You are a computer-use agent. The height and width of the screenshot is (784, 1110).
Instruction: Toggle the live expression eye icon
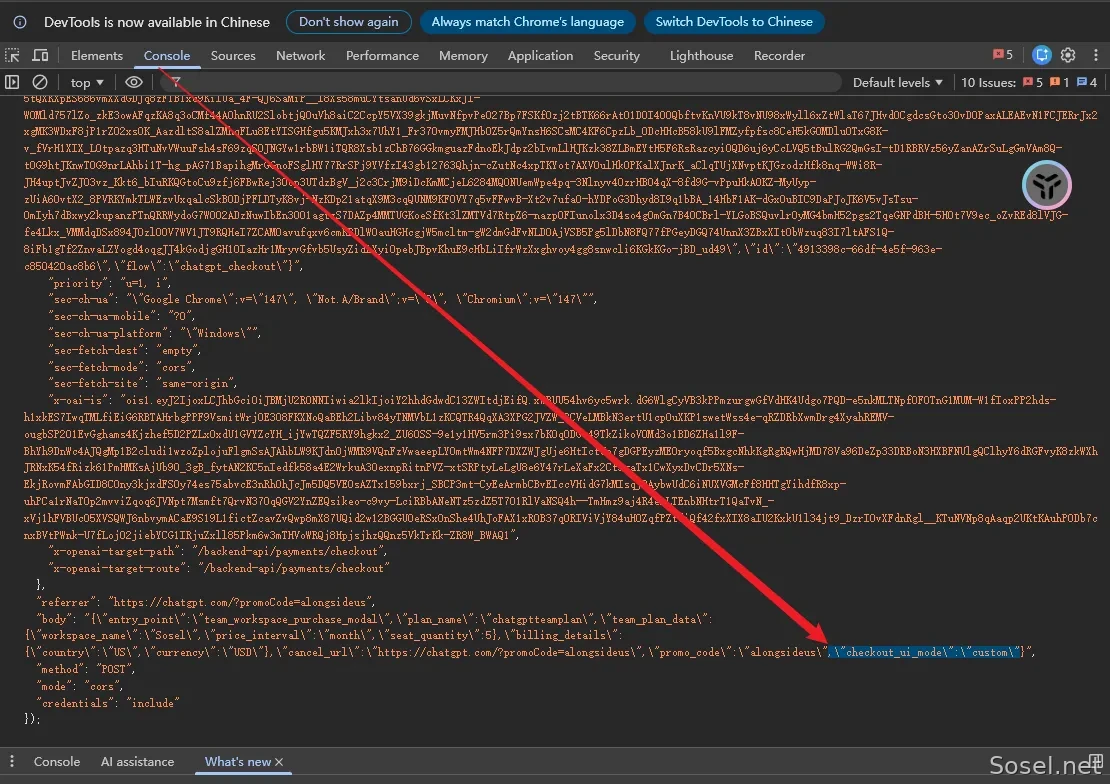point(134,82)
